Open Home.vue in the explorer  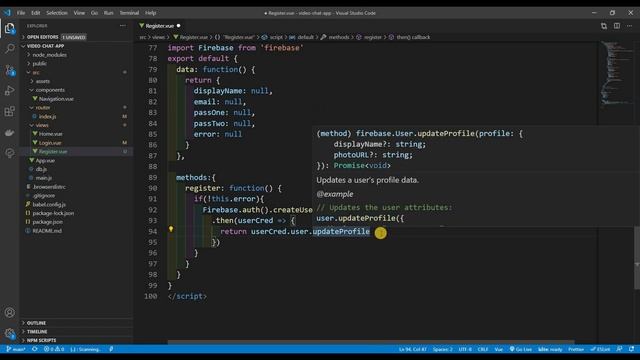[x=76, y=134]
